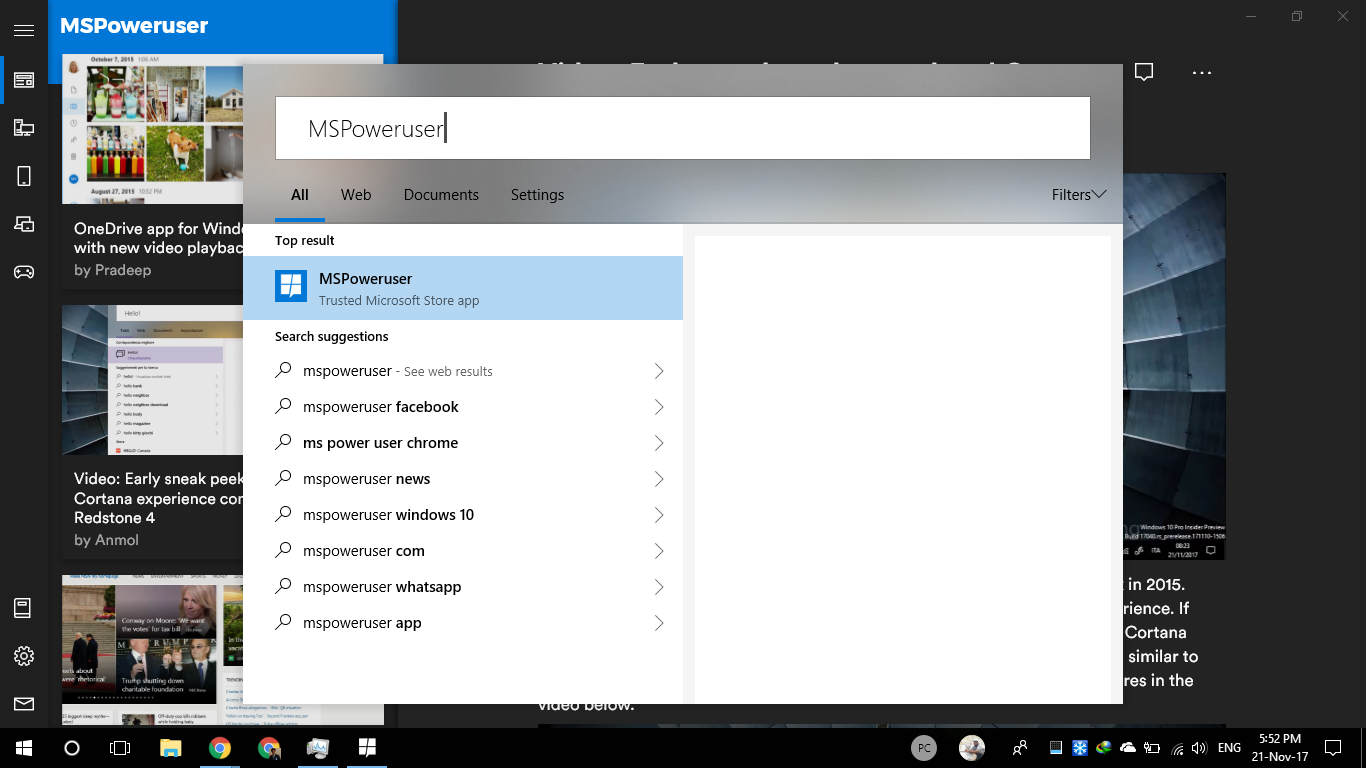Open settings gear in app sidebar
This screenshot has width=1366, height=768.
[x=24, y=656]
